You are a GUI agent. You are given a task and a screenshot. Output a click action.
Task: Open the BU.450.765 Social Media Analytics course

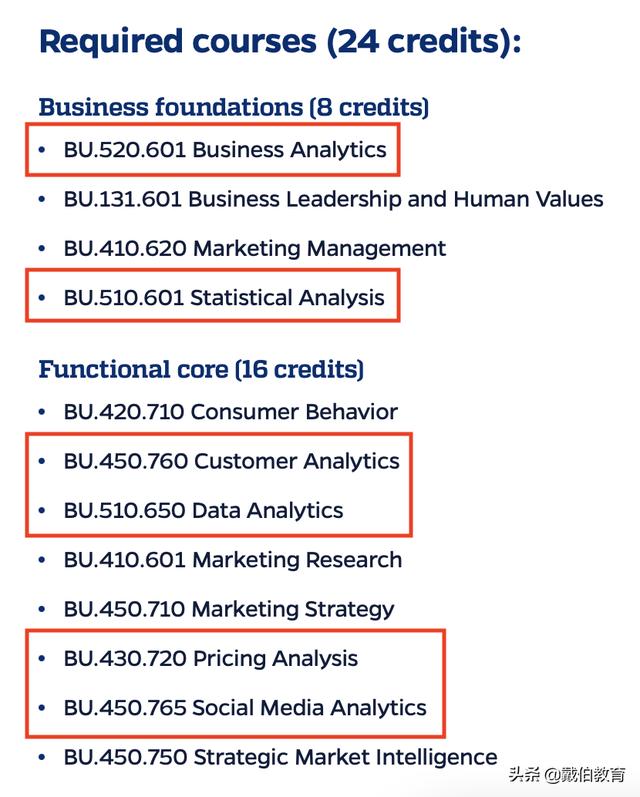pos(245,708)
